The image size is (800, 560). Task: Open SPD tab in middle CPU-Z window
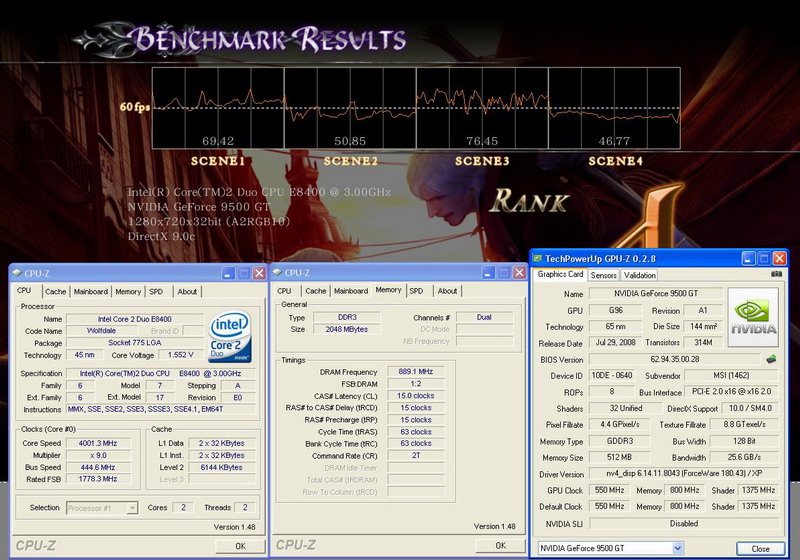coord(416,291)
